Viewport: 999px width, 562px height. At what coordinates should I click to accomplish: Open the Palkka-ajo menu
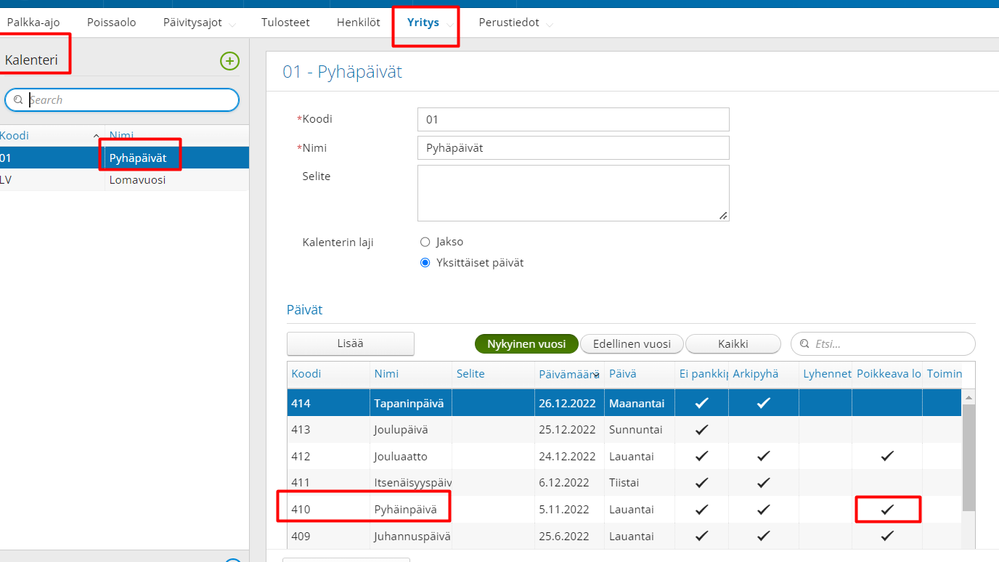tap(33, 22)
